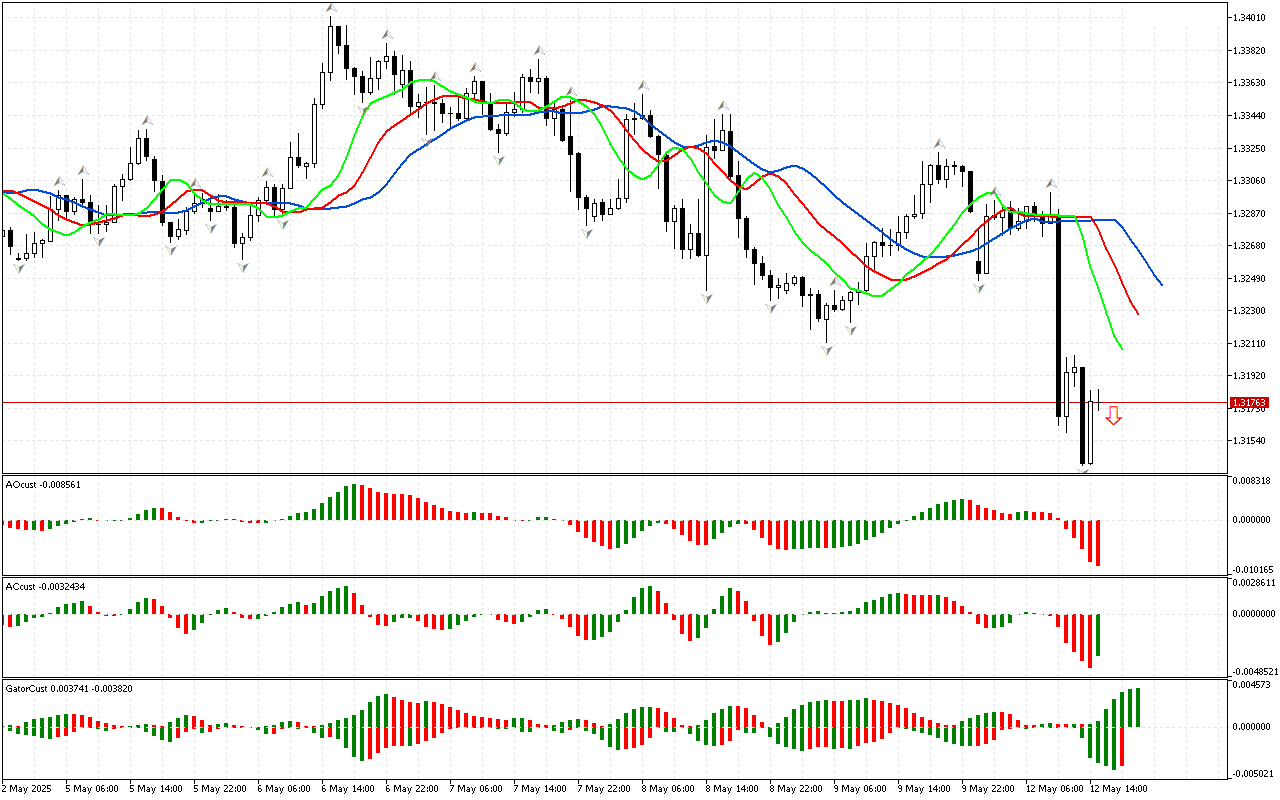Select the fractal arrow above the 12 May high
Screen dimensions: 1280x800
pos(1051,184)
